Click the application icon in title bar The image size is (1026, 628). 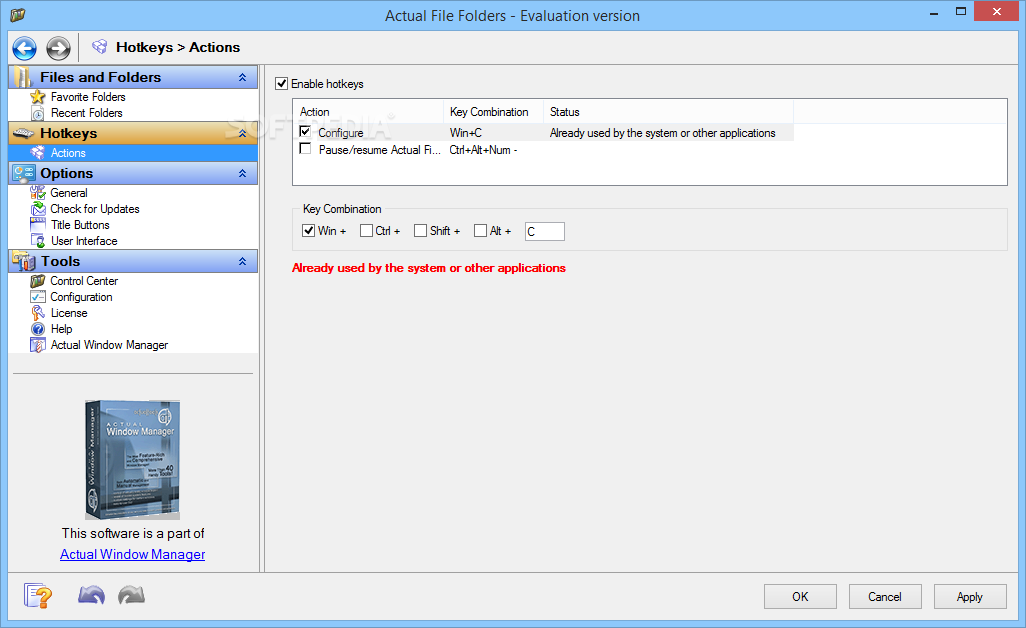pos(18,14)
